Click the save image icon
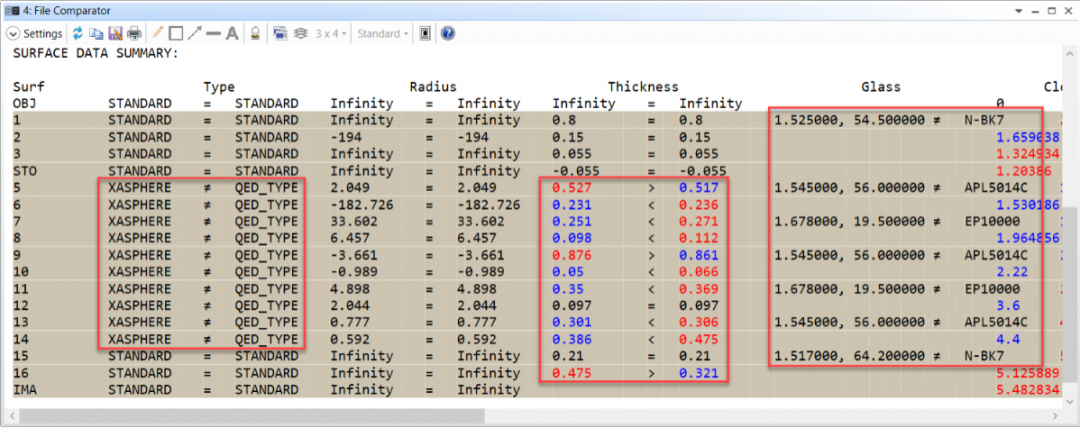 click(115, 34)
